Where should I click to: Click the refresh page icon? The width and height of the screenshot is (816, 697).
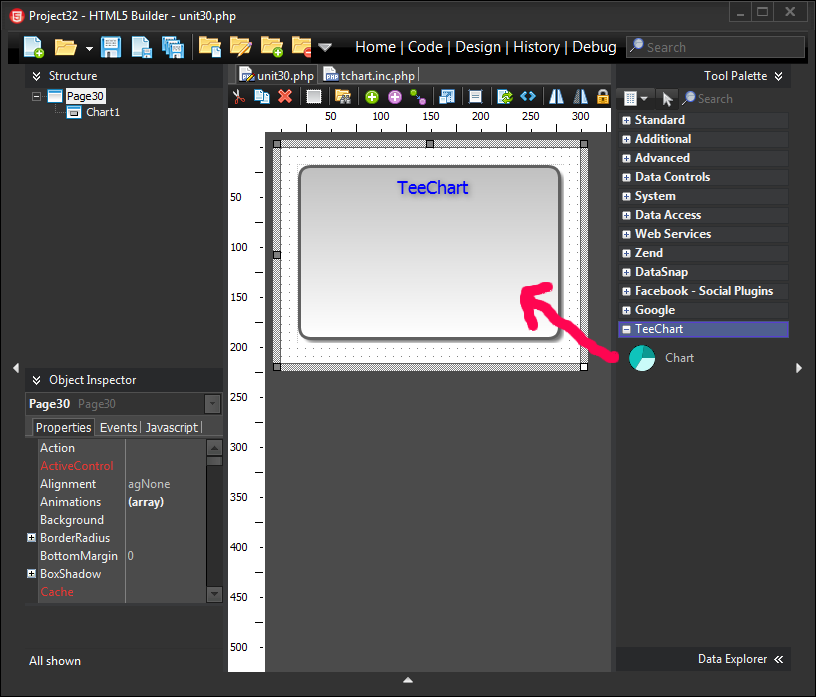tap(505, 97)
